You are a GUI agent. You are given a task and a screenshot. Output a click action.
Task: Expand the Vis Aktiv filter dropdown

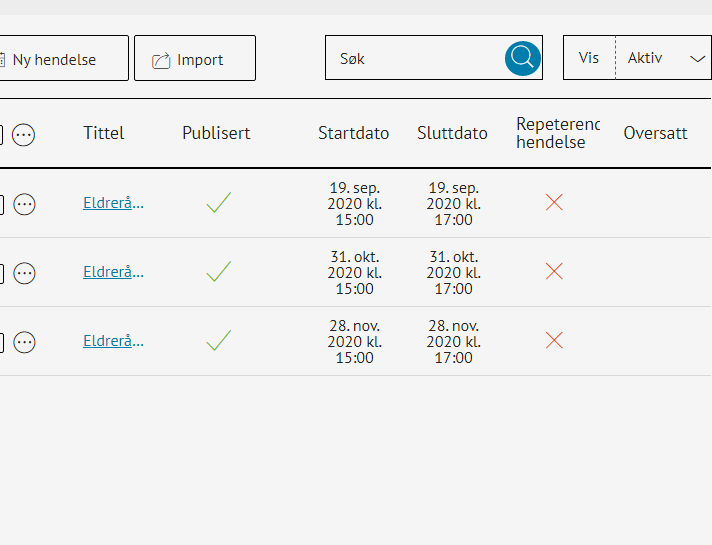[665, 58]
